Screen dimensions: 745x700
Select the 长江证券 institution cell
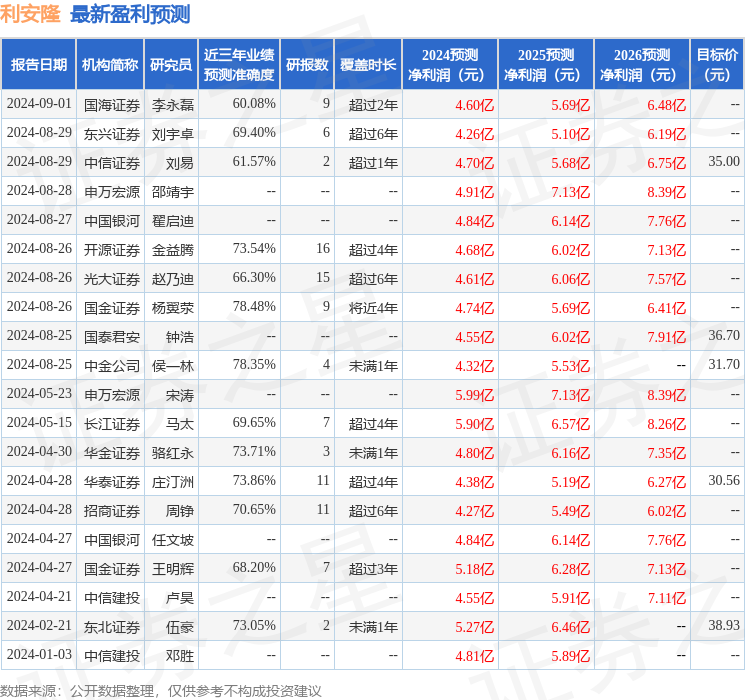click(112, 424)
